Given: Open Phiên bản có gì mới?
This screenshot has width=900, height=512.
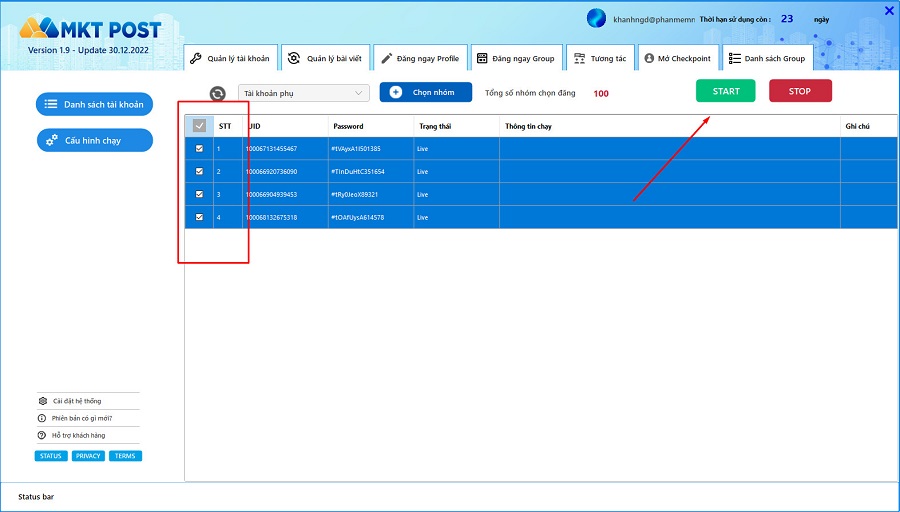Looking at the screenshot, I should pyautogui.click(x=75, y=418).
